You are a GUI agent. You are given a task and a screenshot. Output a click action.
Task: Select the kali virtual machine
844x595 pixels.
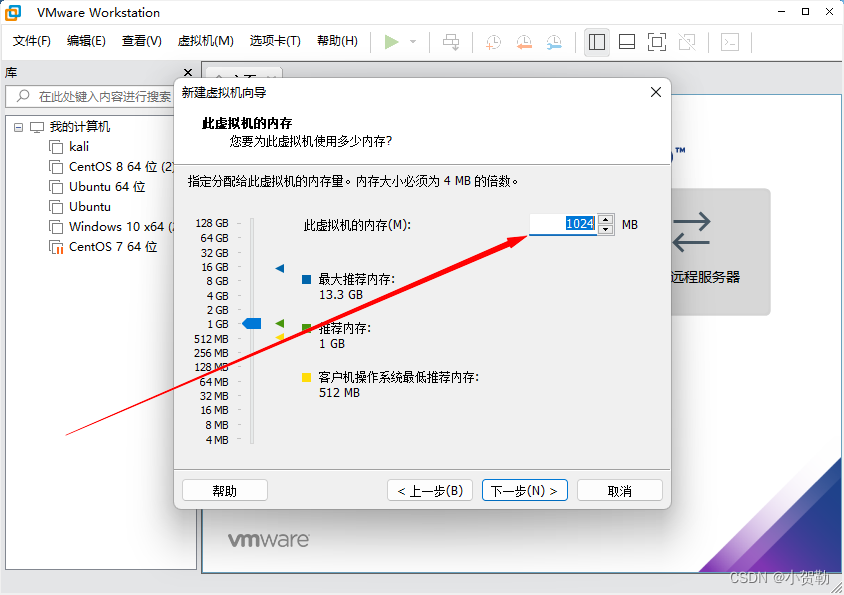[79, 146]
